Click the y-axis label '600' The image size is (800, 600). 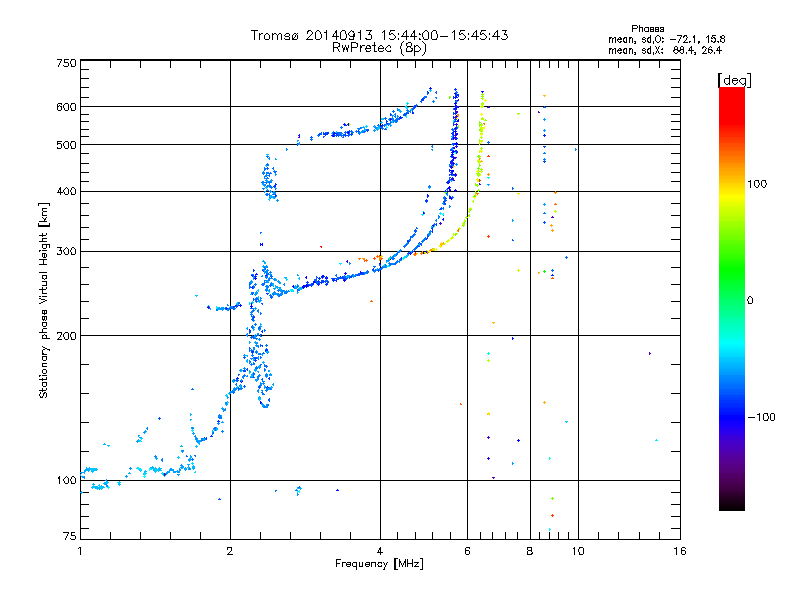point(67,107)
